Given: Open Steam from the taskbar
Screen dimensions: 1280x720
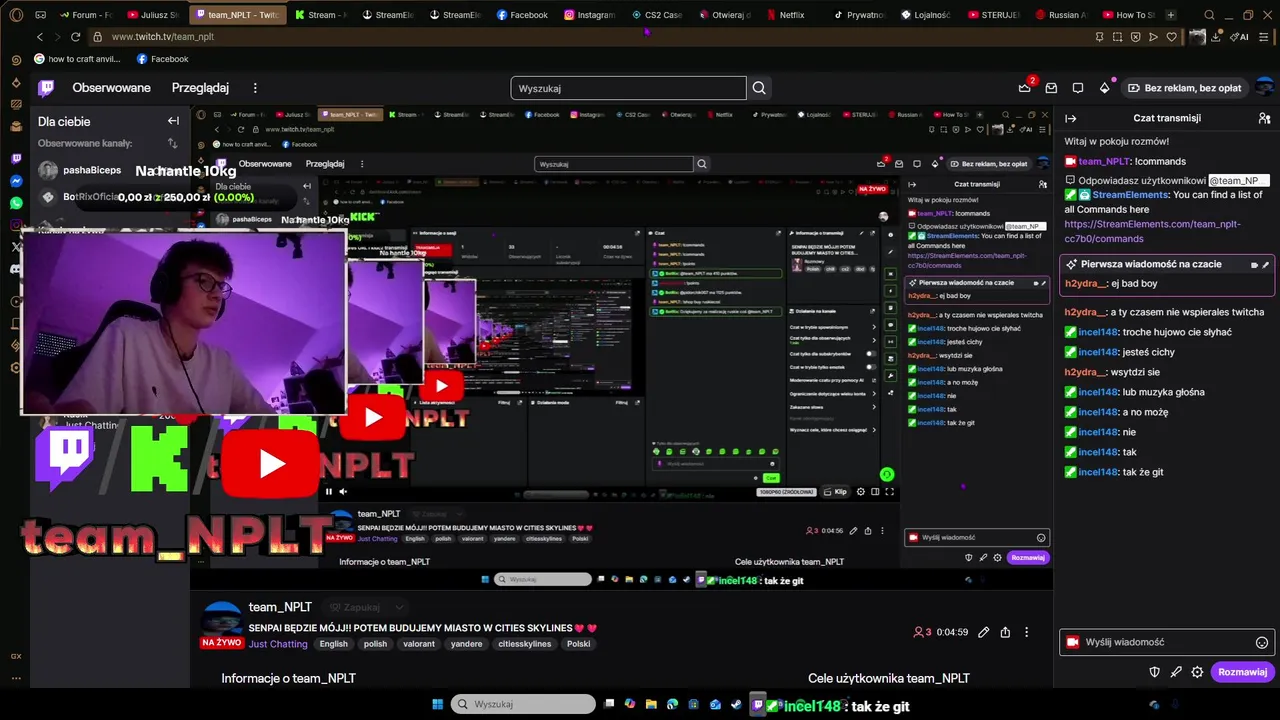Looking at the screenshot, I should 736,704.
